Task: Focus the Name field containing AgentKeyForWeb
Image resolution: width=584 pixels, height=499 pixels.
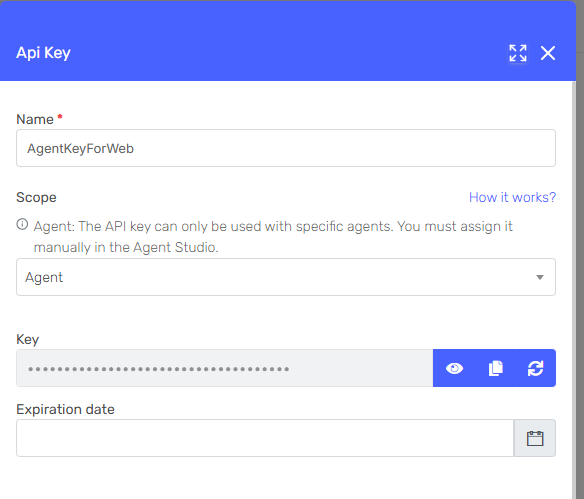Action: pyautogui.click(x=286, y=148)
